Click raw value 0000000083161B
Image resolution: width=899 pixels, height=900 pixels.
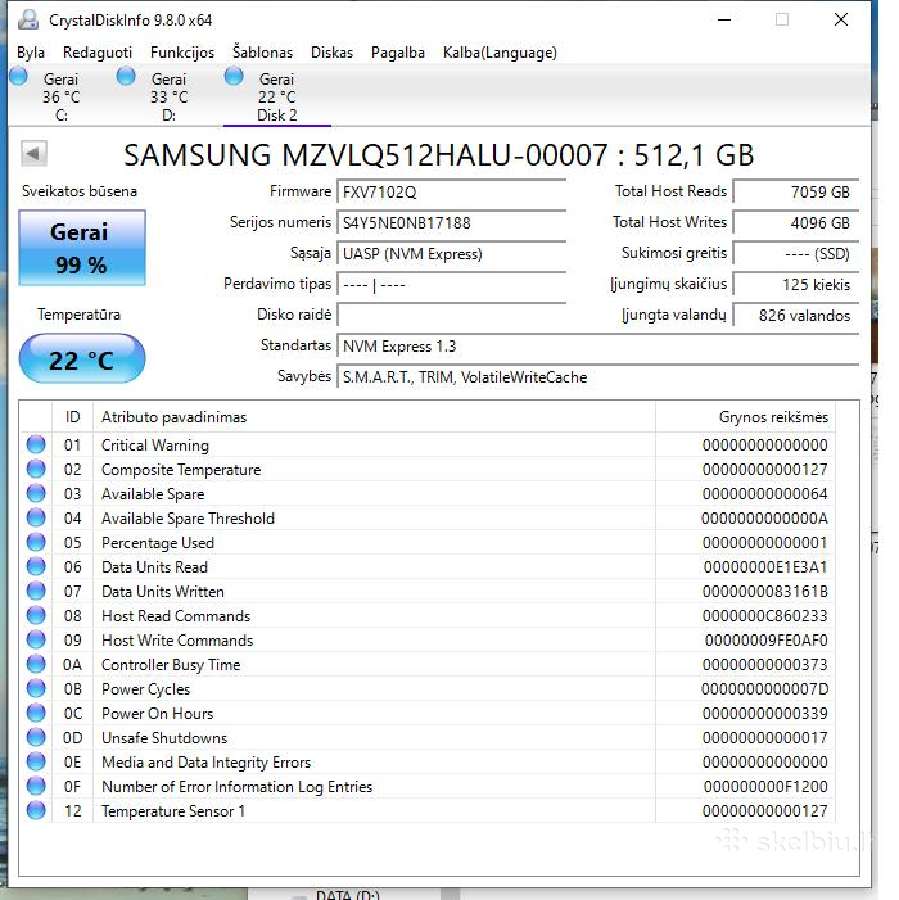(x=765, y=591)
